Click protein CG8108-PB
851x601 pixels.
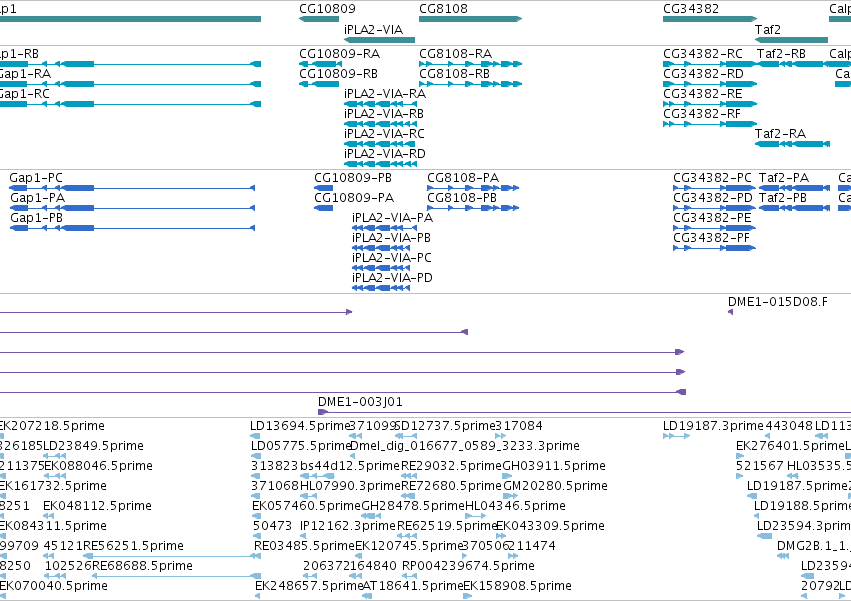pos(462,198)
